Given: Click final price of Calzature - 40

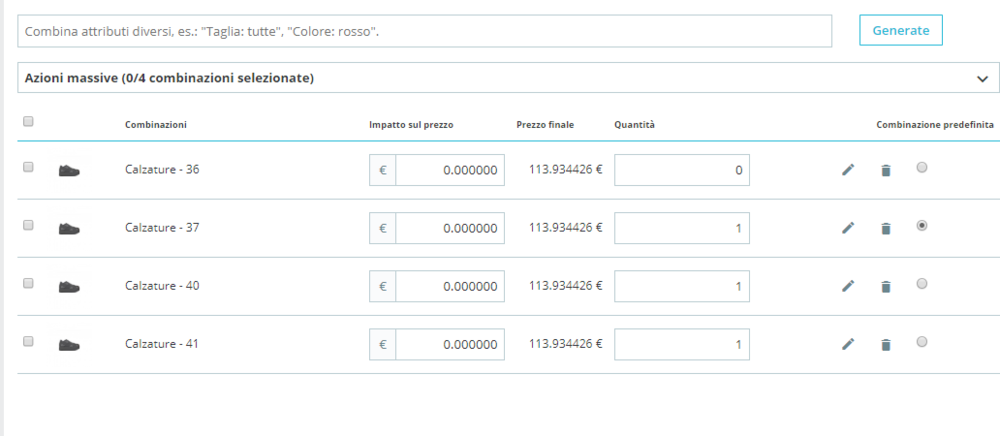Looking at the screenshot, I should point(566,286).
